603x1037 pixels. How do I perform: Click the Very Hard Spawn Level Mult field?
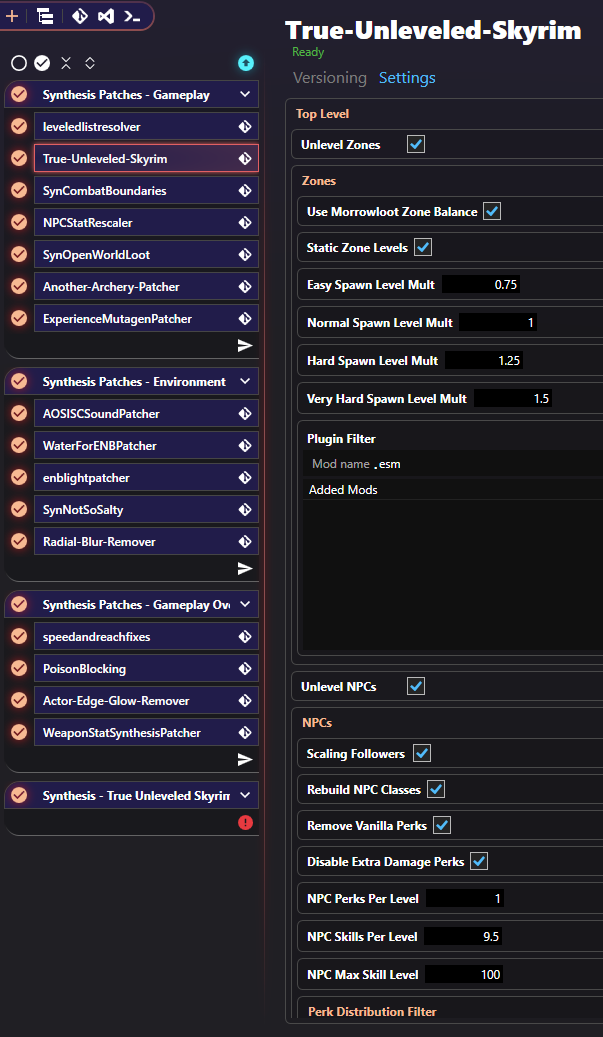point(513,399)
